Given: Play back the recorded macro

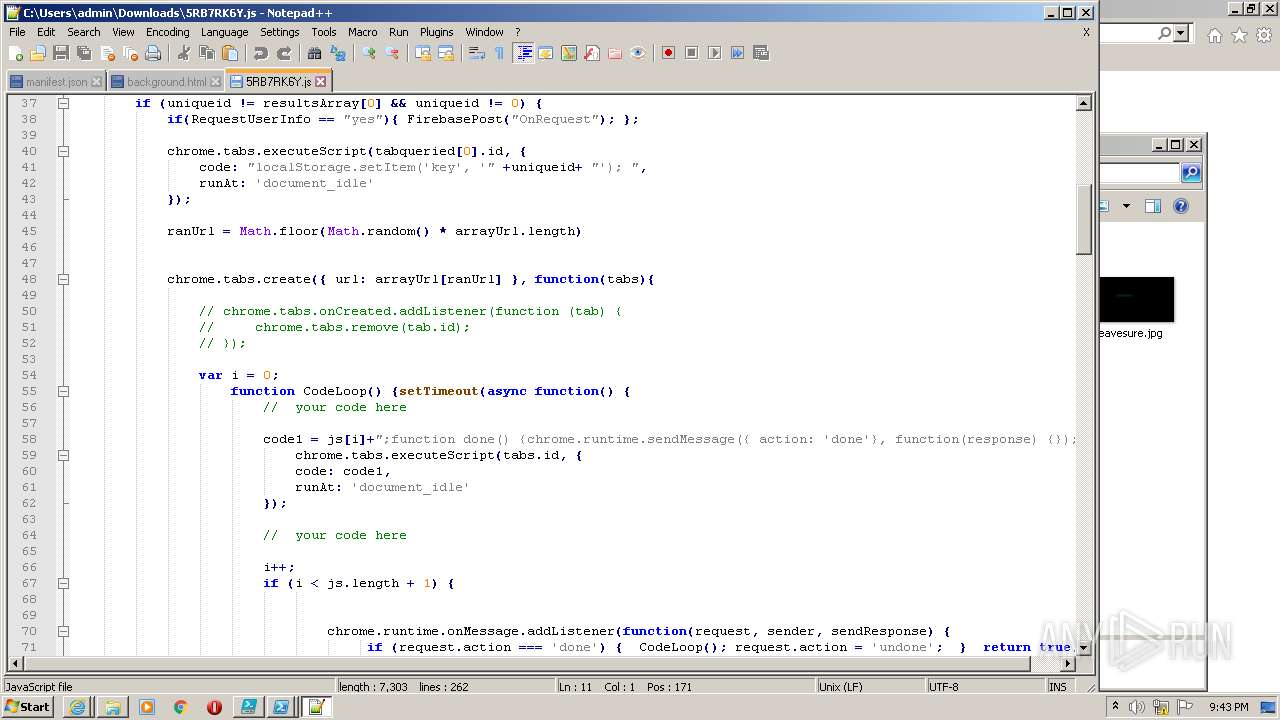Looking at the screenshot, I should point(714,53).
